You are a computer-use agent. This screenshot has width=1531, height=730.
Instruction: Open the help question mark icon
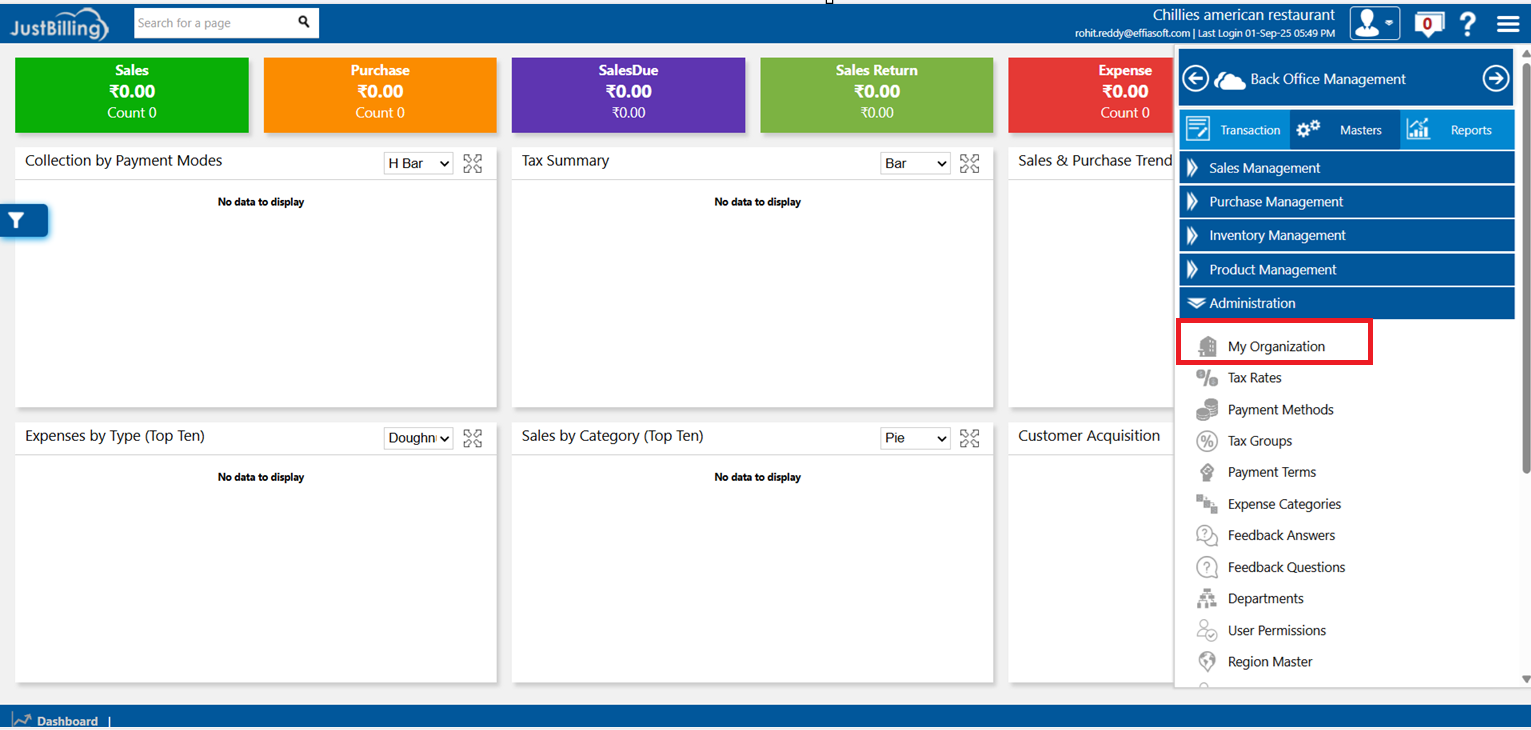tap(1467, 24)
